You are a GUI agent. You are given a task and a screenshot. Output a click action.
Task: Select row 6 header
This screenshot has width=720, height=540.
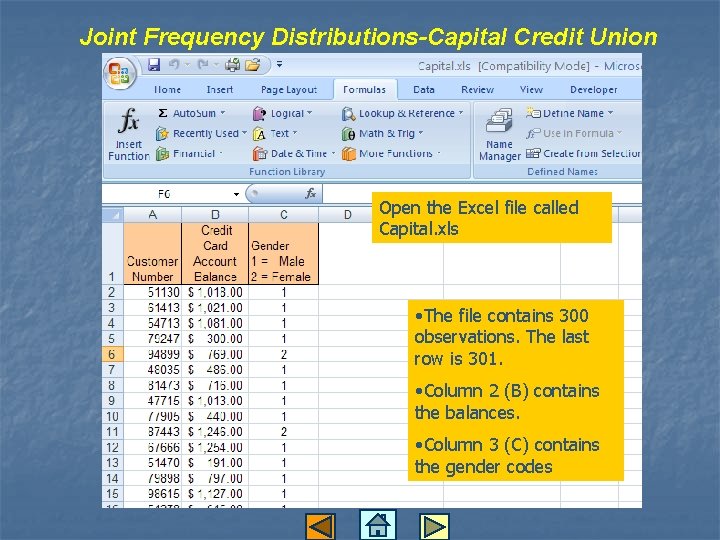click(x=112, y=354)
